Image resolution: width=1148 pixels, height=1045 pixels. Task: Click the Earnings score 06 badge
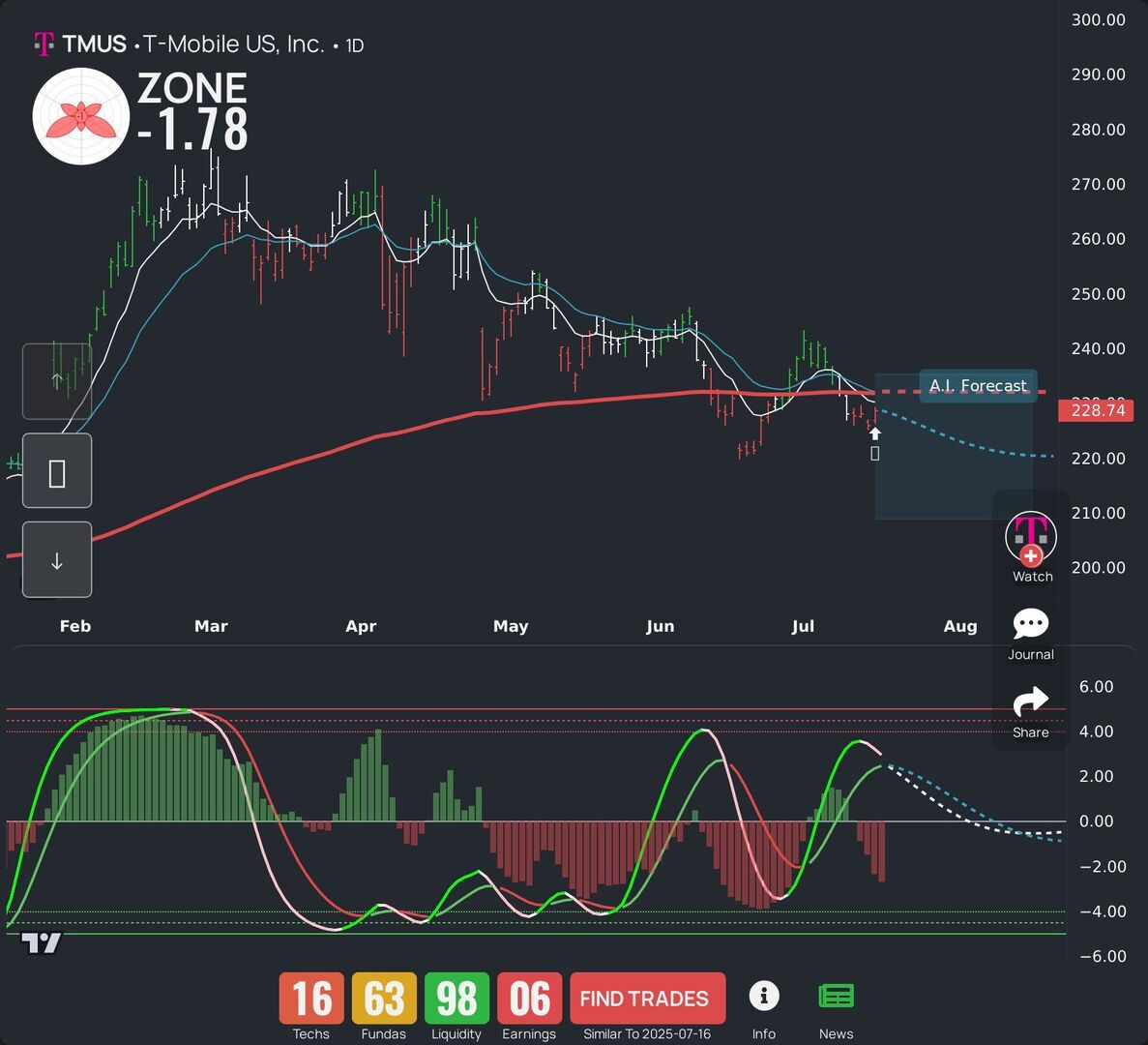point(529,999)
